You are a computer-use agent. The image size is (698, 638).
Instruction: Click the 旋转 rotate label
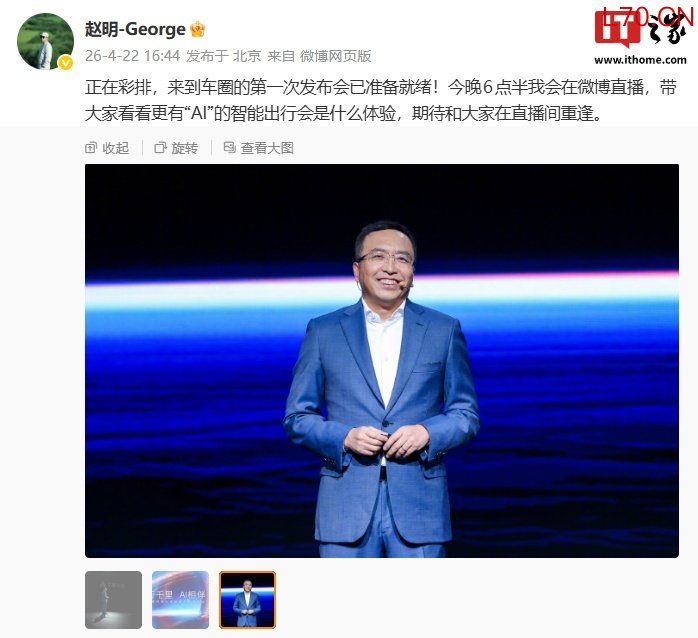click(x=185, y=148)
